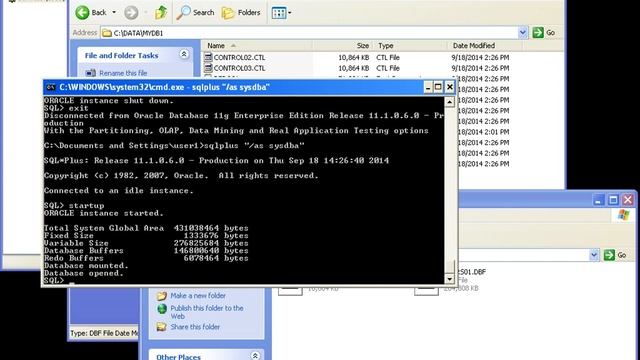
Task: Click the 'Database opened.' output line
Action: click(84, 273)
